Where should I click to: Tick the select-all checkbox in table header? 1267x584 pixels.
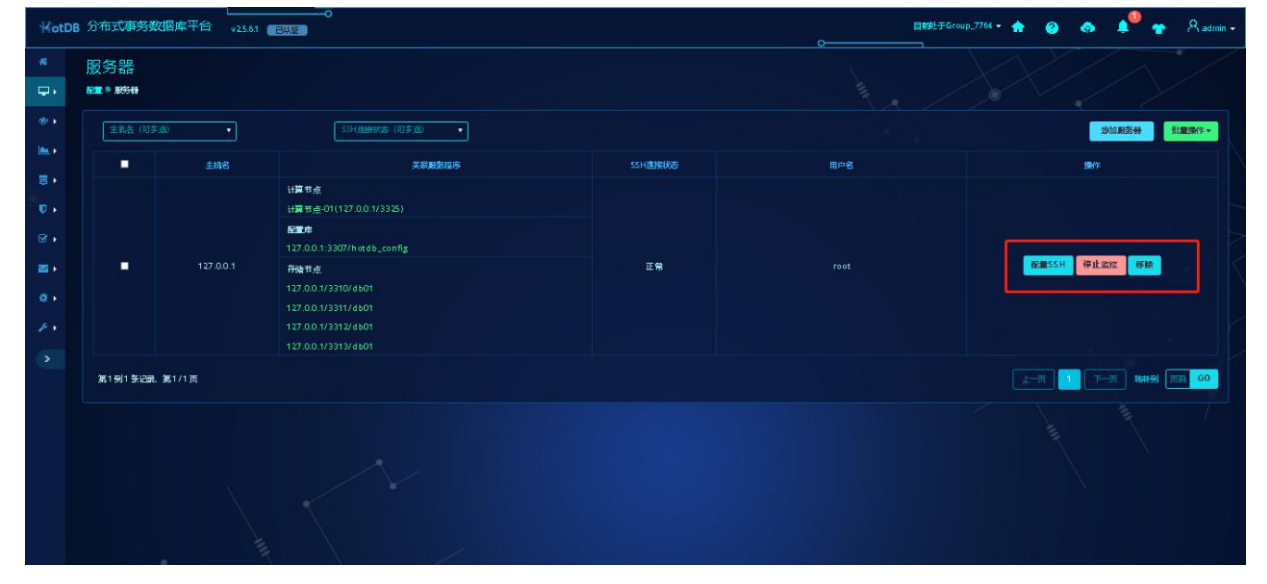(124, 165)
